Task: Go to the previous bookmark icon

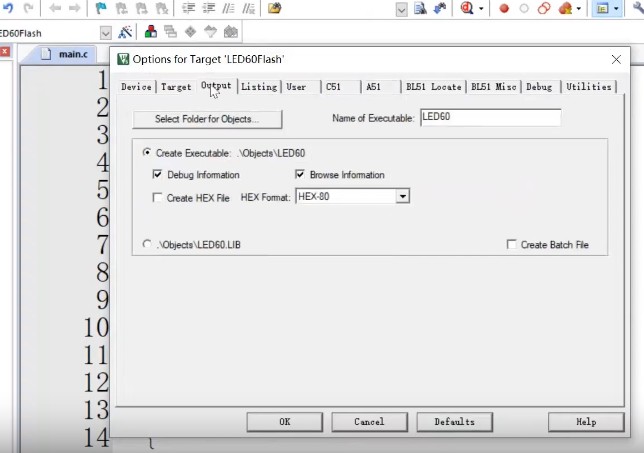Action: click(122, 8)
